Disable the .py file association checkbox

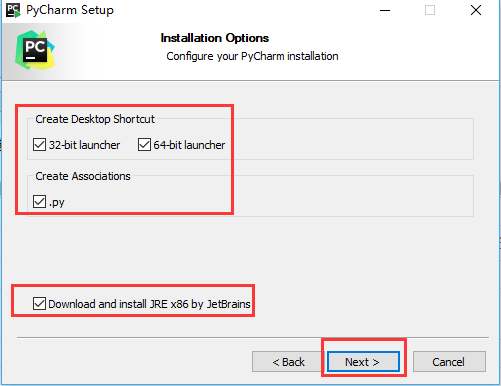pos(39,201)
